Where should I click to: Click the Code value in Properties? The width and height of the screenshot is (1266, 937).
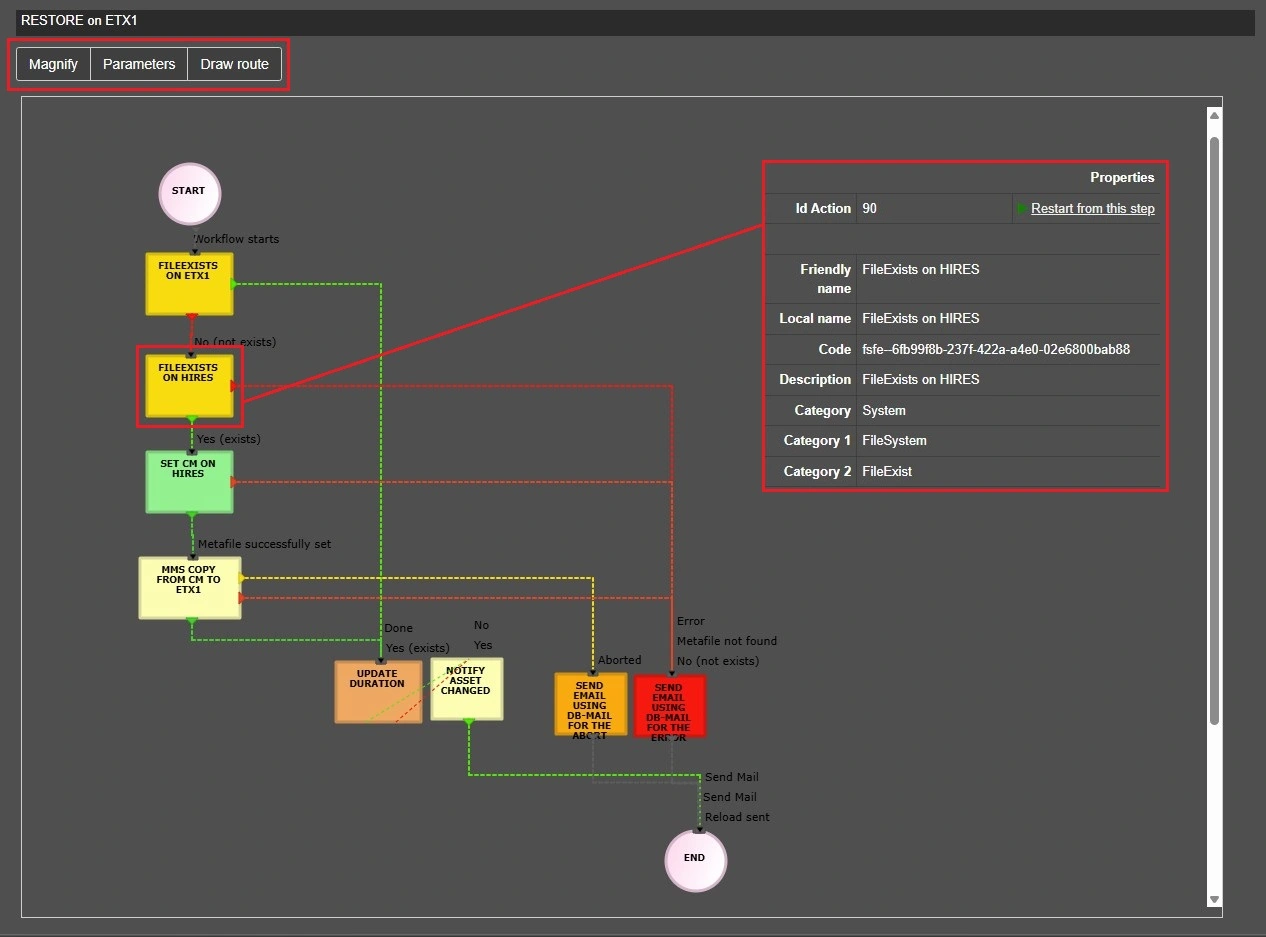click(x=995, y=350)
